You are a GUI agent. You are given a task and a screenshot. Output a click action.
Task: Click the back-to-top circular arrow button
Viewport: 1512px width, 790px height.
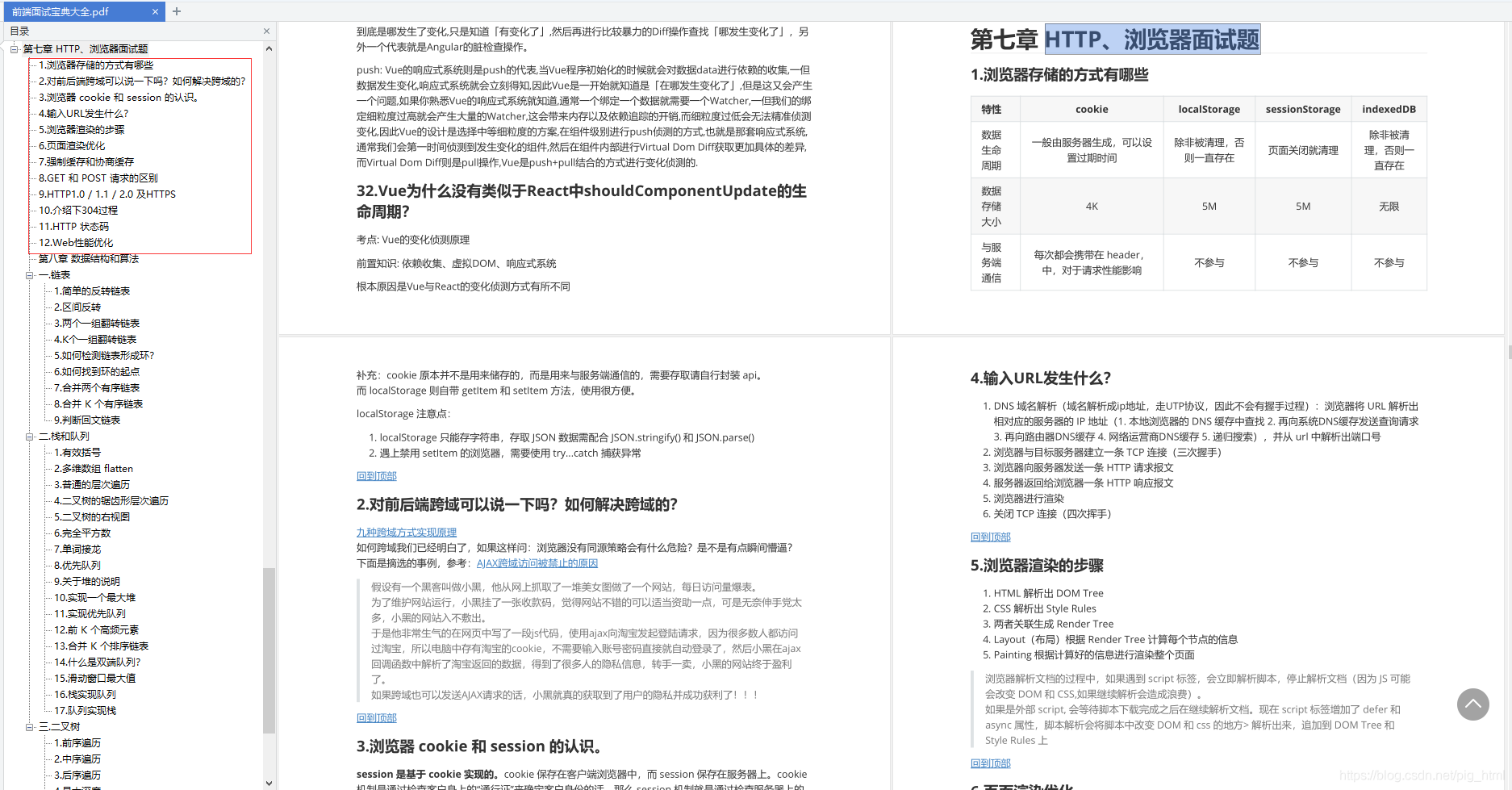1473,704
